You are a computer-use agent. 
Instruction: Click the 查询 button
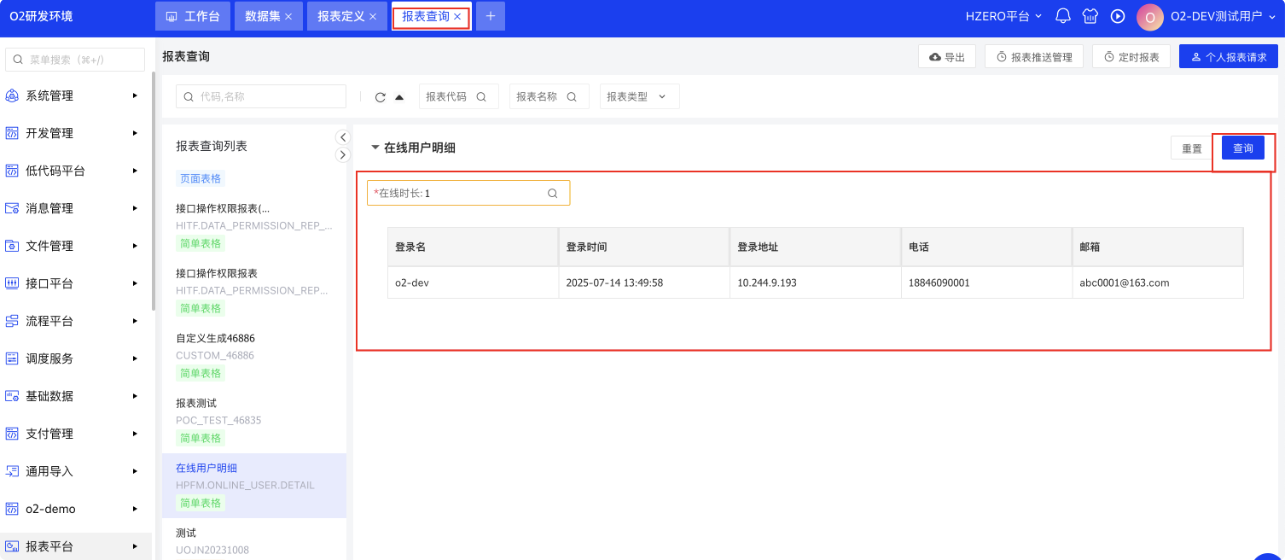pyautogui.click(x=1242, y=148)
